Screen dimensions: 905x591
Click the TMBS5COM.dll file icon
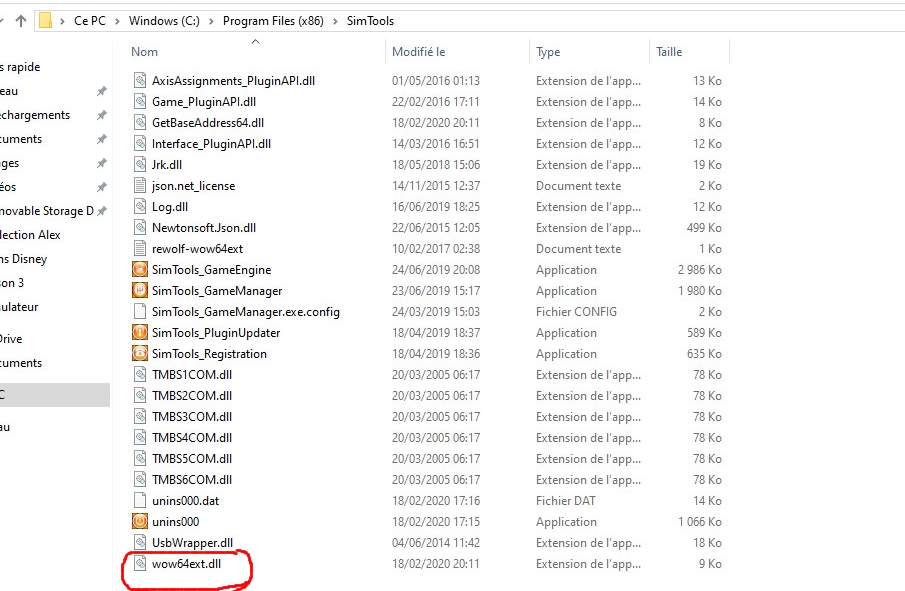(x=140, y=458)
